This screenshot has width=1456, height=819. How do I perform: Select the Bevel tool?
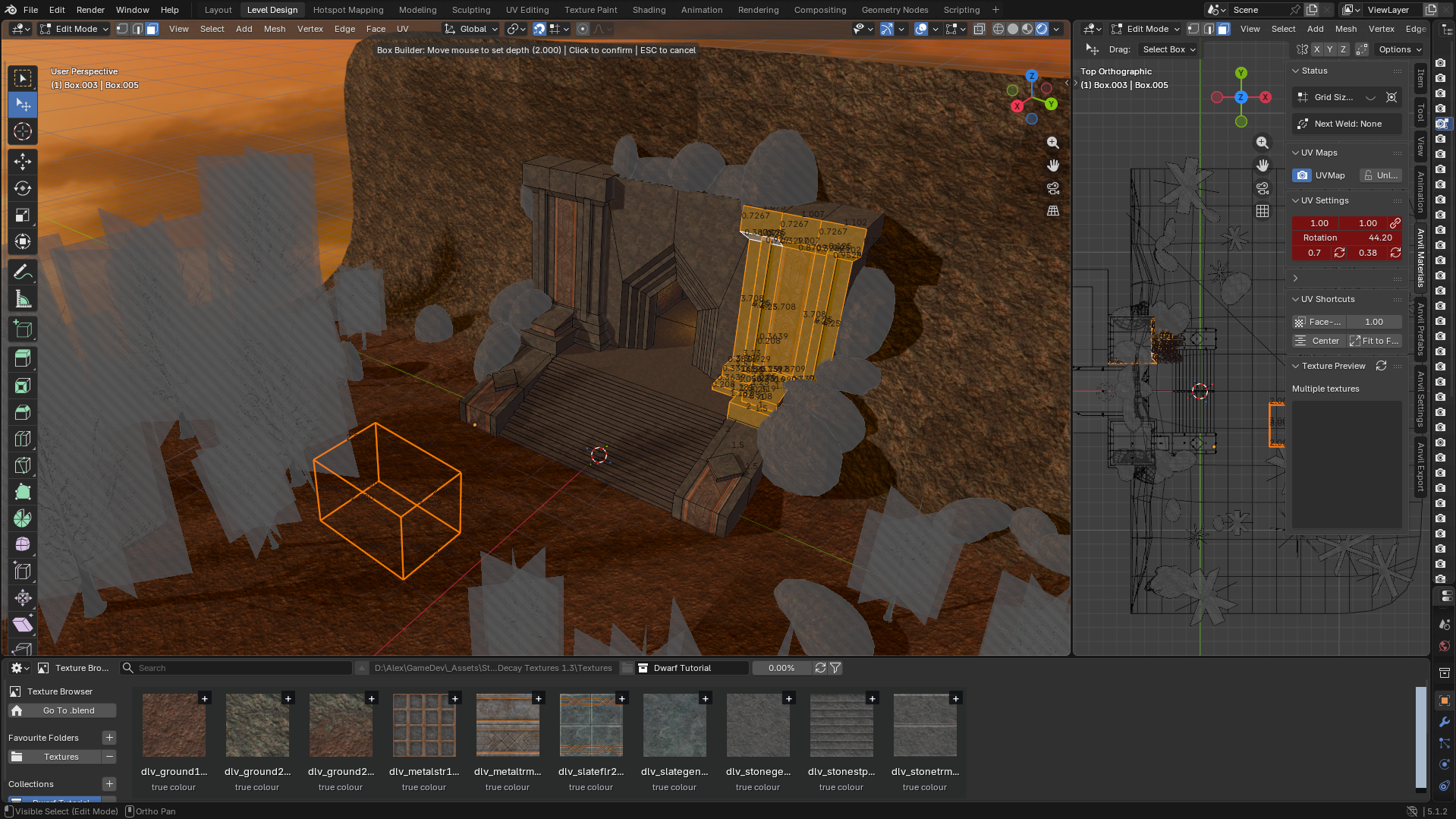tap(23, 412)
